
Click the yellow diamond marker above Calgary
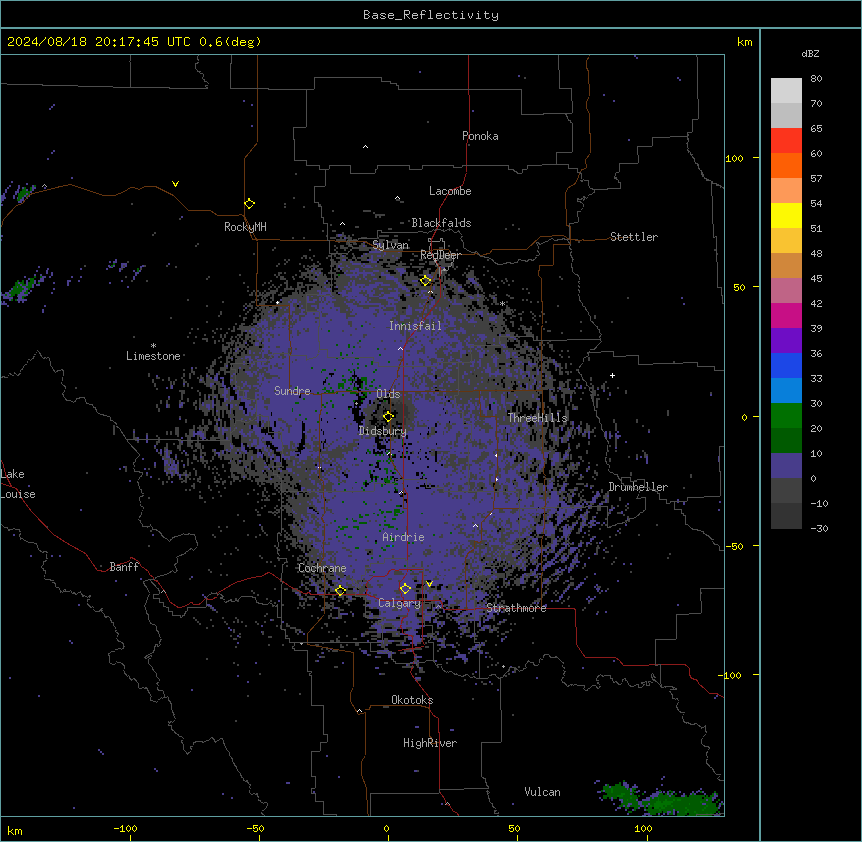405,589
